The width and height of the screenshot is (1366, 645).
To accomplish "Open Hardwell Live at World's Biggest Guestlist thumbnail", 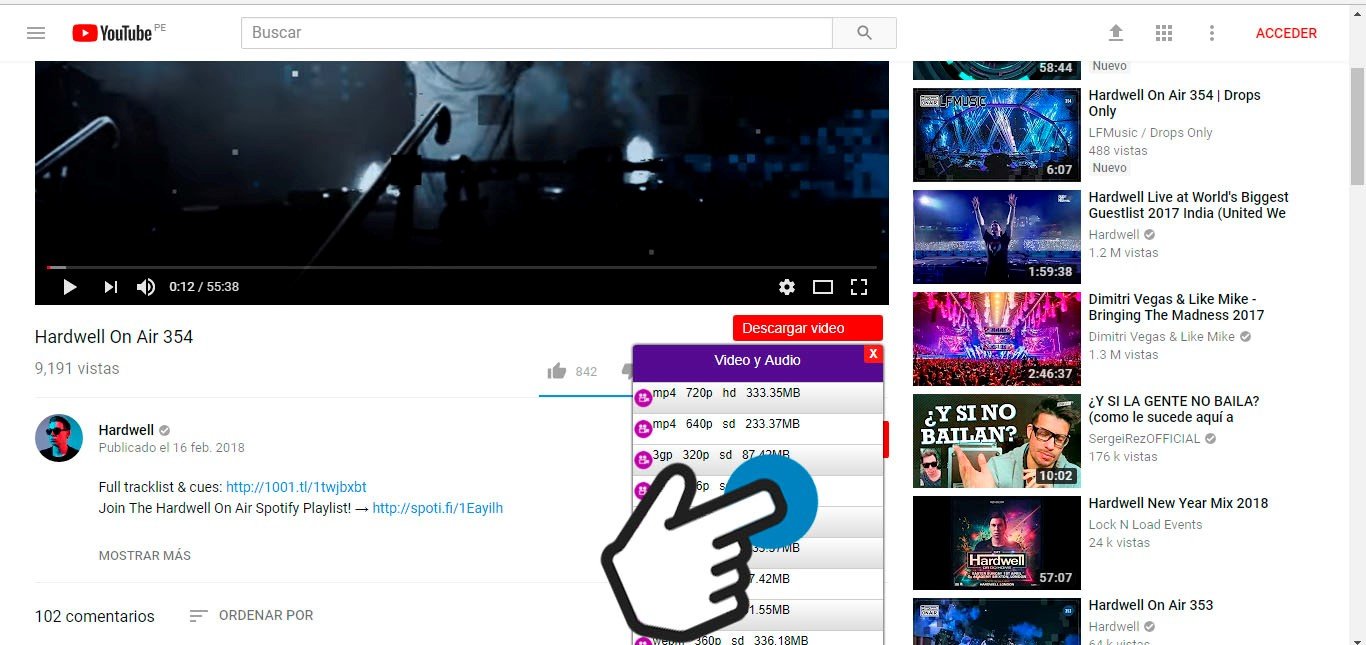I will (997, 237).
